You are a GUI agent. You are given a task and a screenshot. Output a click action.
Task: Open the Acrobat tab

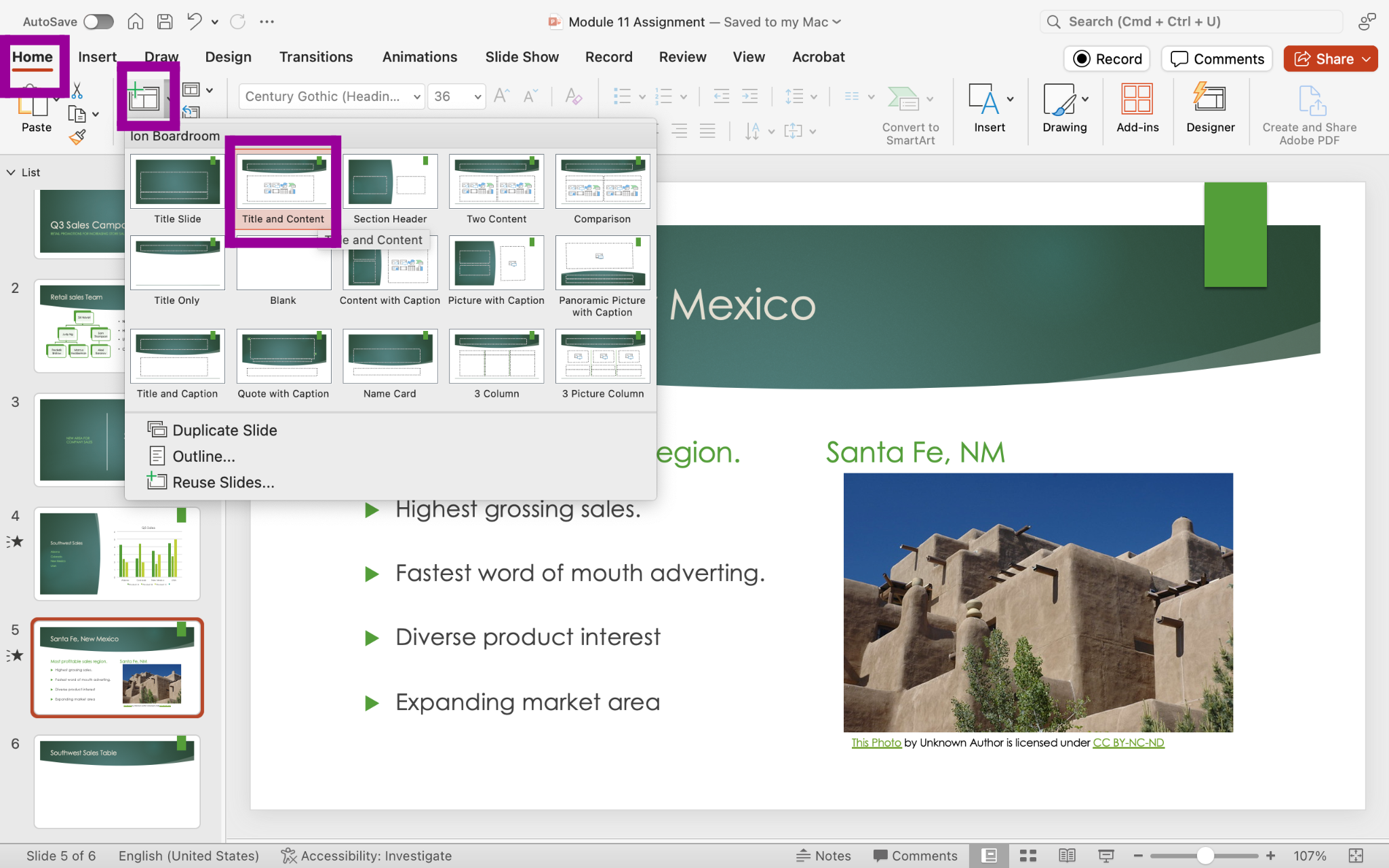818,57
